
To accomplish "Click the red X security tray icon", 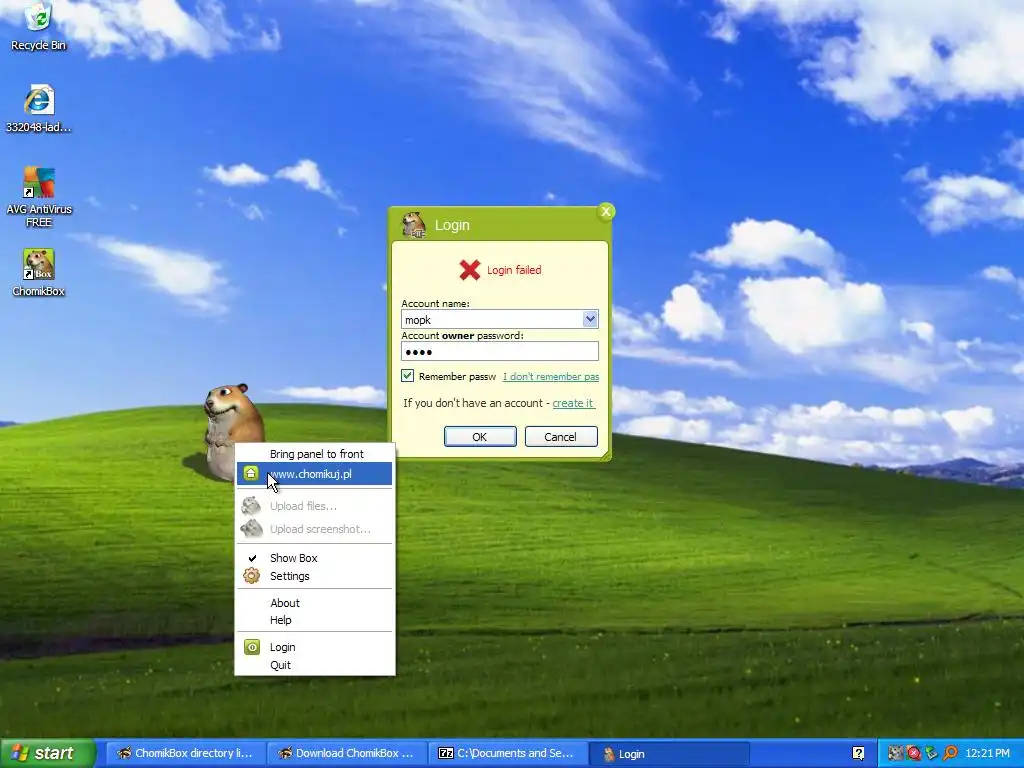I will click(914, 754).
